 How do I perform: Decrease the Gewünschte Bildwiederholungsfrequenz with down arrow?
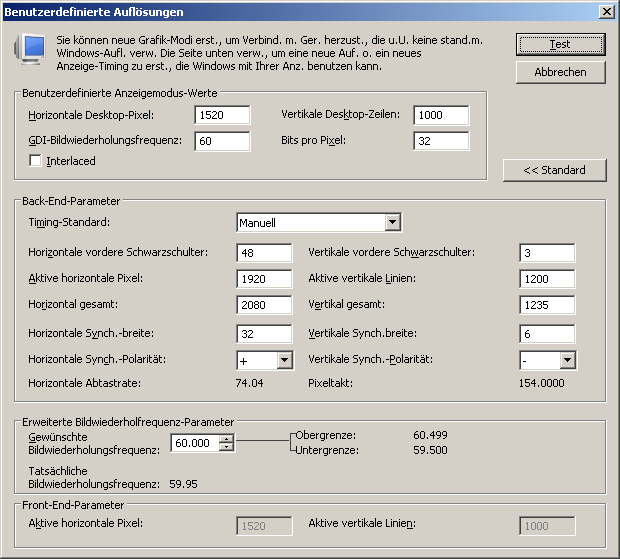pos(227,447)
